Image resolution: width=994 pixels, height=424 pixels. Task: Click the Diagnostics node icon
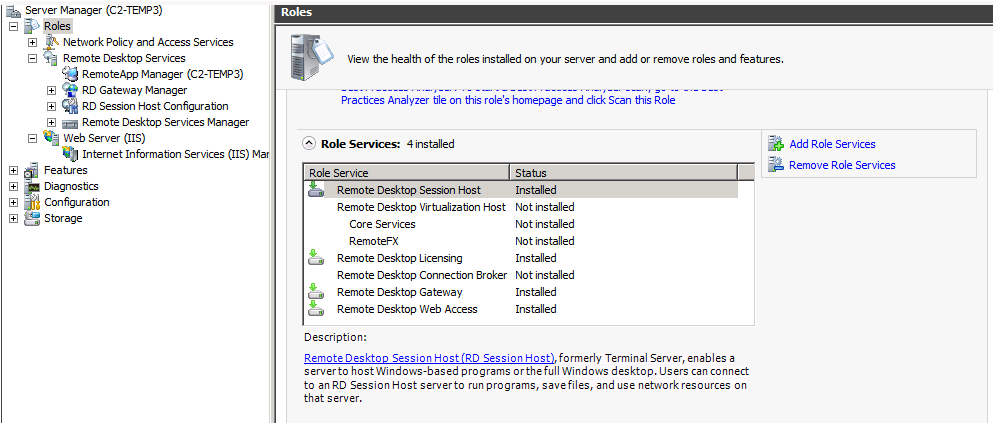click(x=32, y=186)
